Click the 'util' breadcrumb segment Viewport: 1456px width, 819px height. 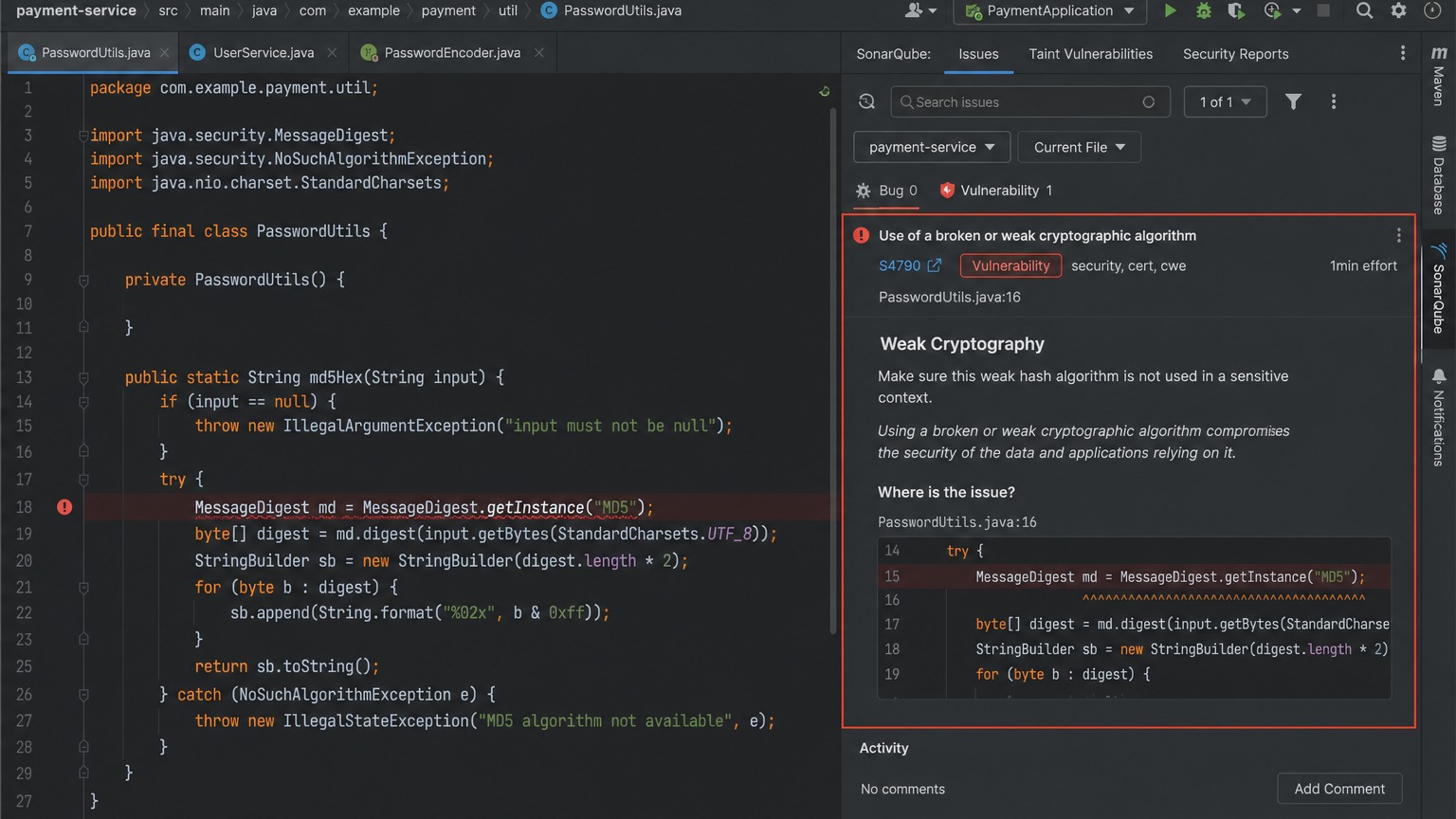click(508, 10)
